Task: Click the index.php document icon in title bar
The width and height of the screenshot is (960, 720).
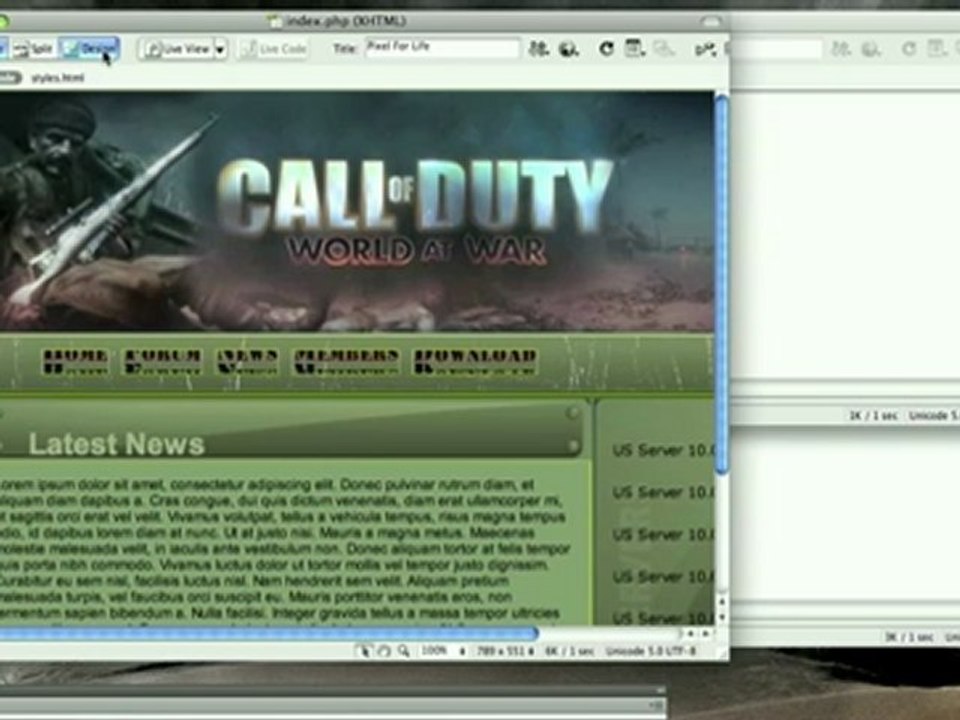Action: [x=276, y=21]
